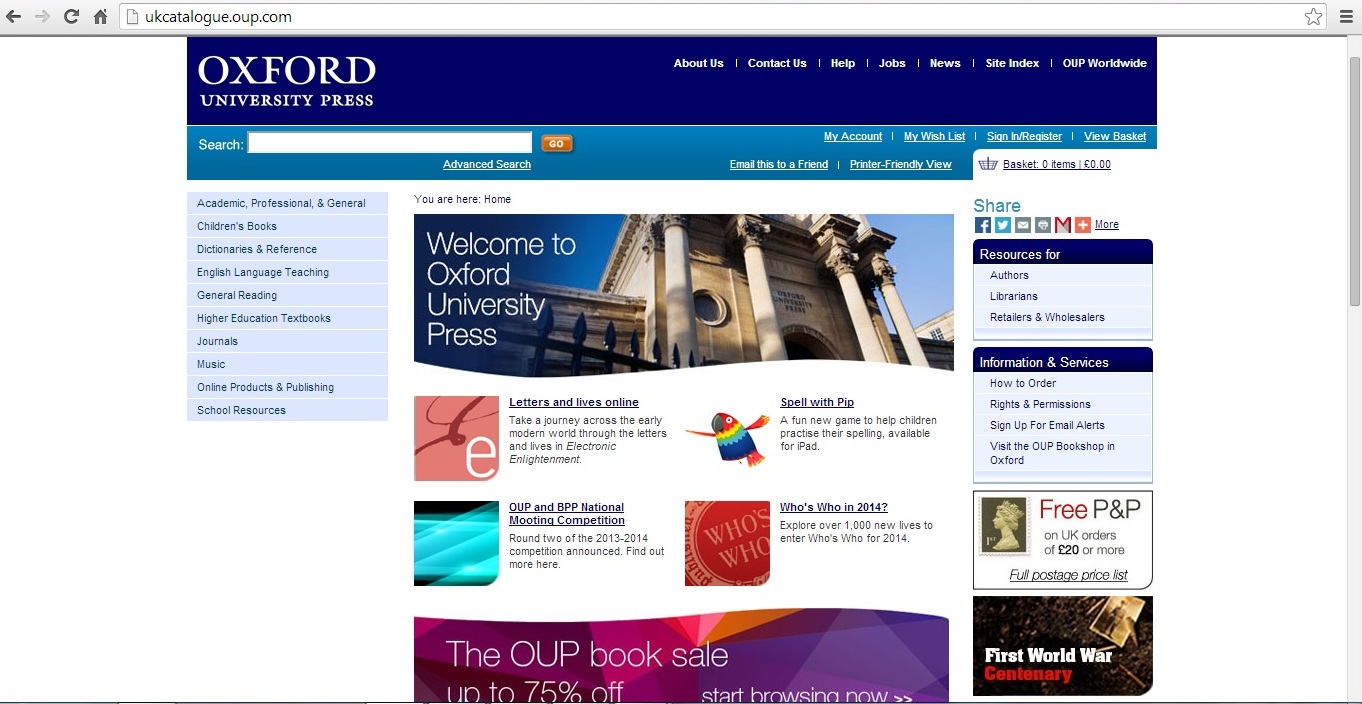Share page via Facebook icon
This screenshot has height=704, width=1362.
tap(983, 225)
